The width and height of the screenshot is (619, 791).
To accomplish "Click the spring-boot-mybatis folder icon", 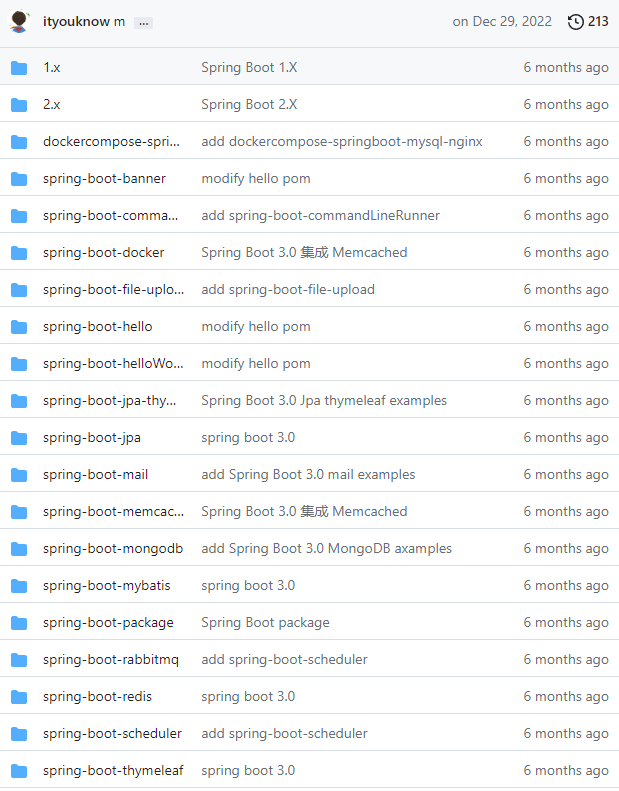I will tap(19, 586).
